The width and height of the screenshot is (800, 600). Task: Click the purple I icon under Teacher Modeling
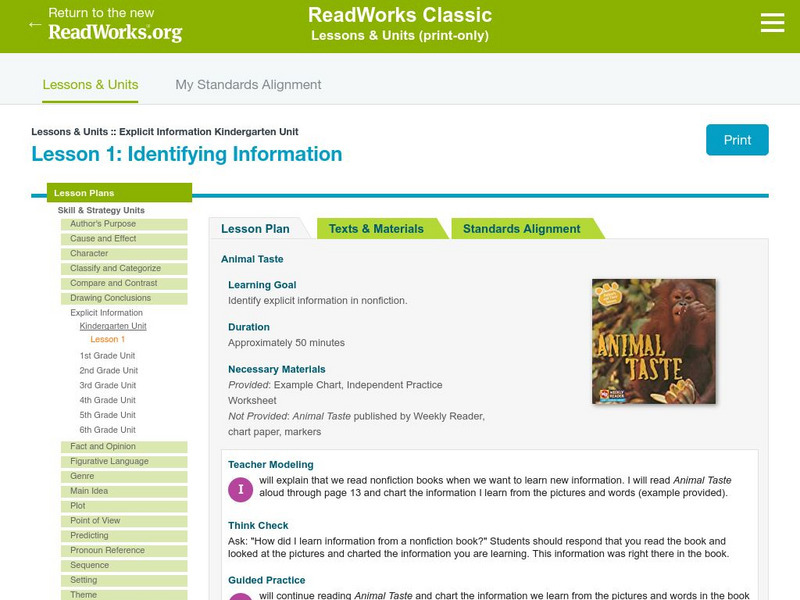[x=240, y=490]
